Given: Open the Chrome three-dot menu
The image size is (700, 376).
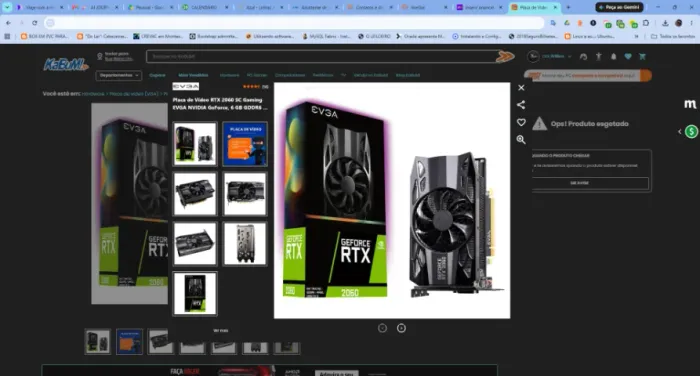Looking at the screenshot, I should coord(692,23).
